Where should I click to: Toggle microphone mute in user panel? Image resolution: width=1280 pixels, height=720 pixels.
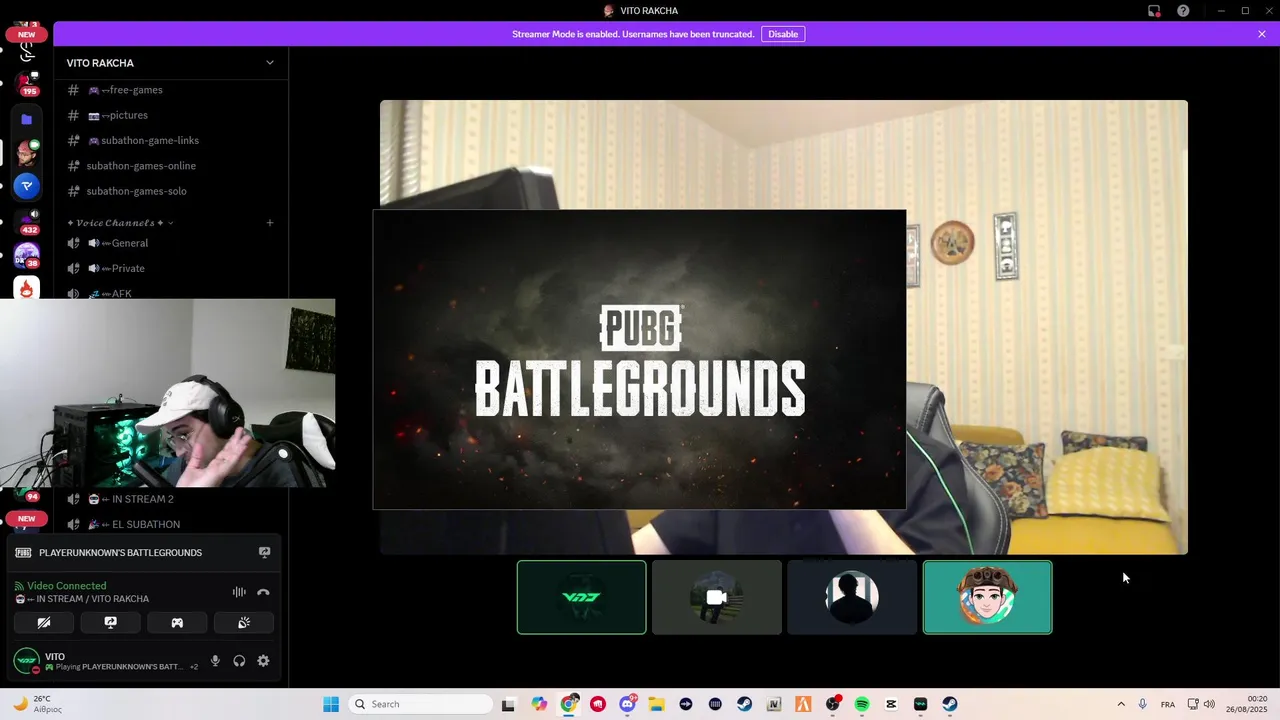point(215,661)
